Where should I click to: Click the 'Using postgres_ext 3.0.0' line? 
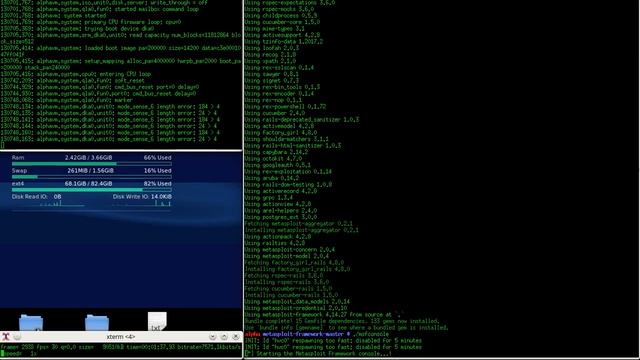(x=281, y=217)
